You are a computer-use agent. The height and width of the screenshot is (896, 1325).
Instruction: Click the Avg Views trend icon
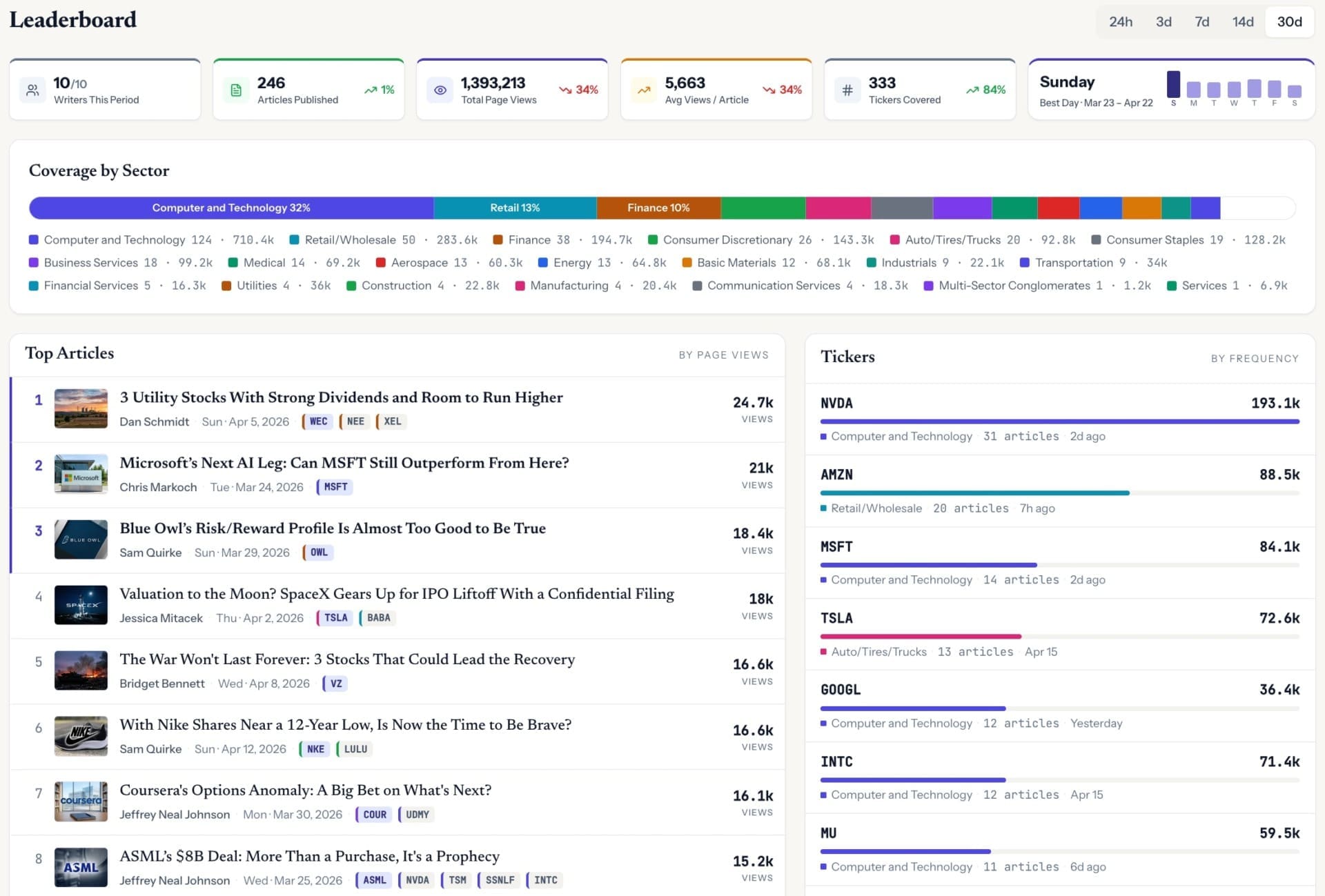644,90
